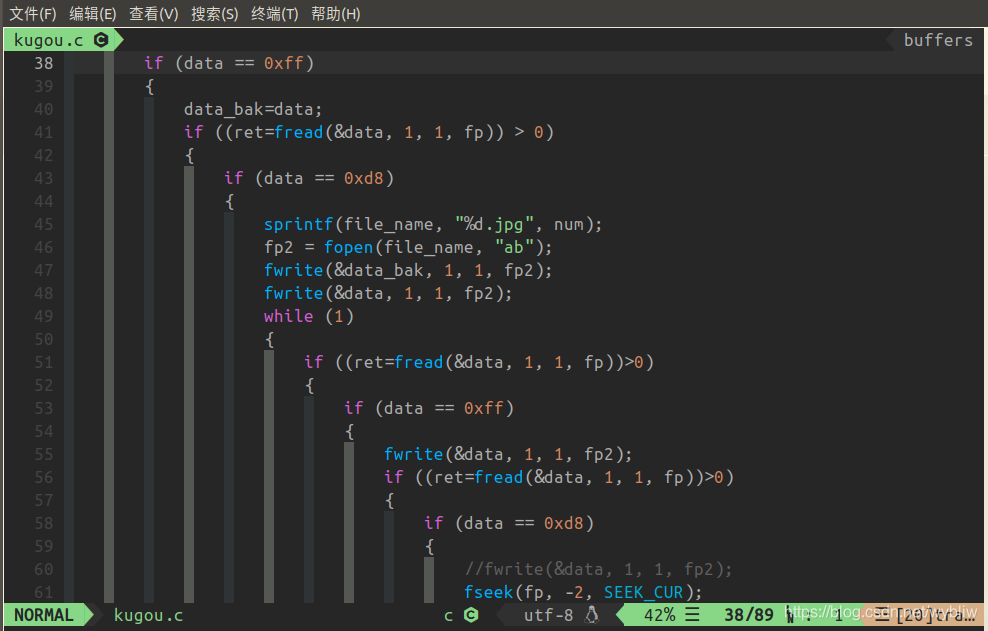This screenshot has height=631, width=988.
Task: Click line number 57 in the gutter
Action: [x=43, y=501]
